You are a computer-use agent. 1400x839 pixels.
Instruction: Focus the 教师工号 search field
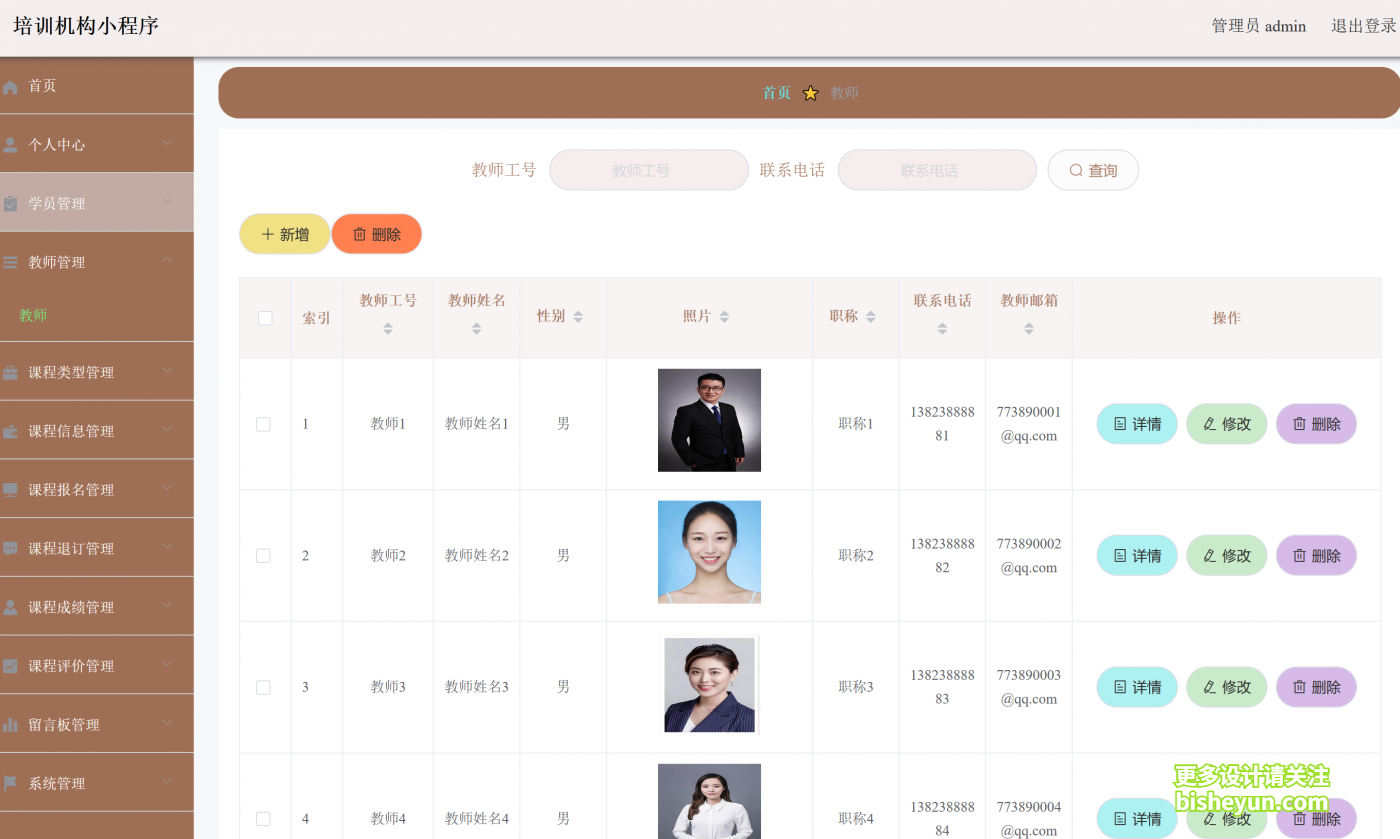click(649, 170)
